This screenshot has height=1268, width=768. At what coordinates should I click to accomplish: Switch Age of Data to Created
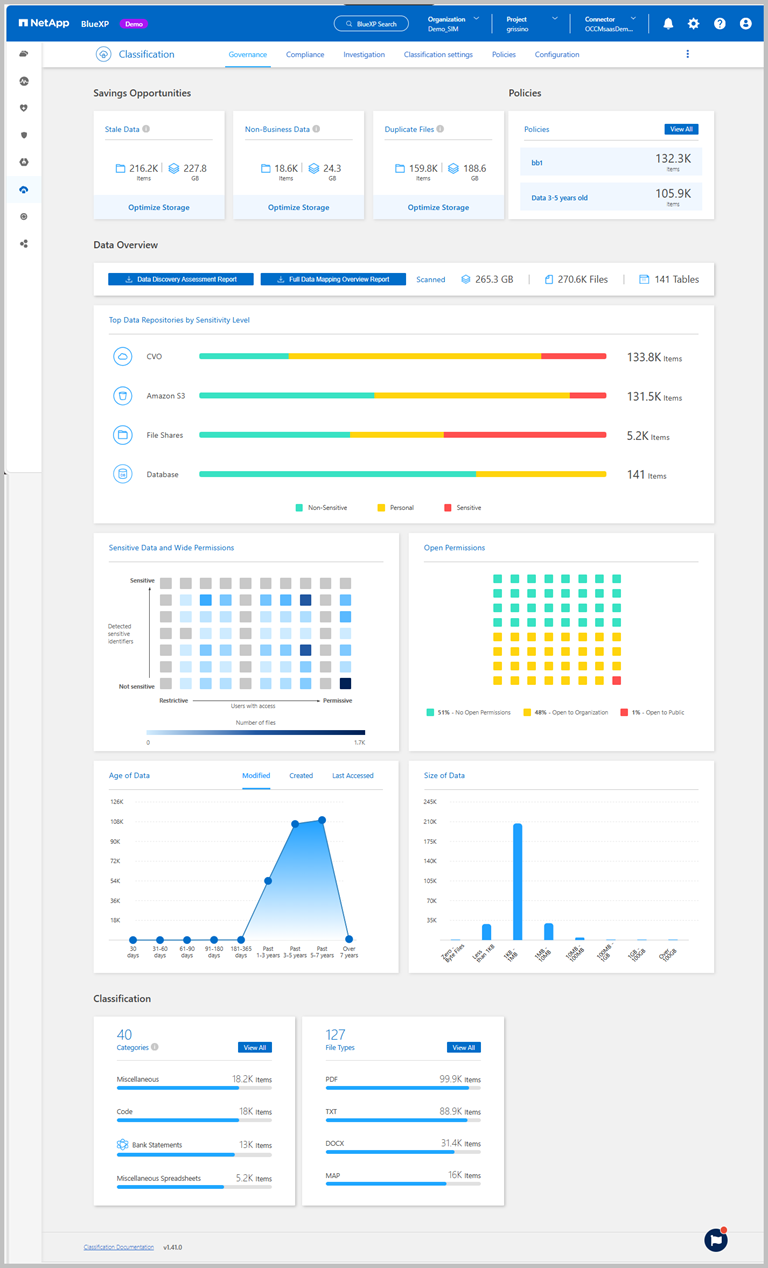tap(301, 775)
